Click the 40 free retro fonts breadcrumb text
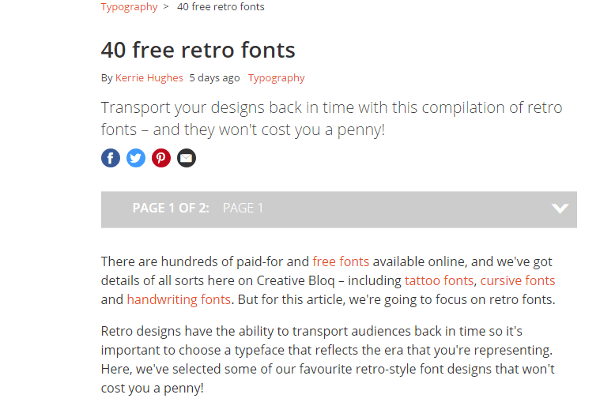The height and width of the screenshot is (402, 600). click(220, 7)
